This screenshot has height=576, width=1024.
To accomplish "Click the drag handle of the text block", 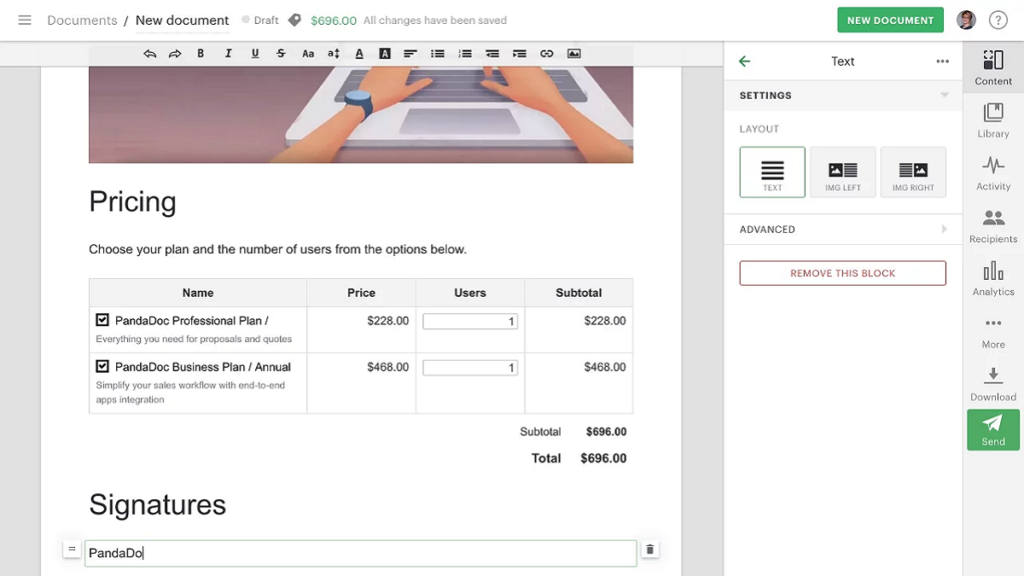I will click(72, 549).
